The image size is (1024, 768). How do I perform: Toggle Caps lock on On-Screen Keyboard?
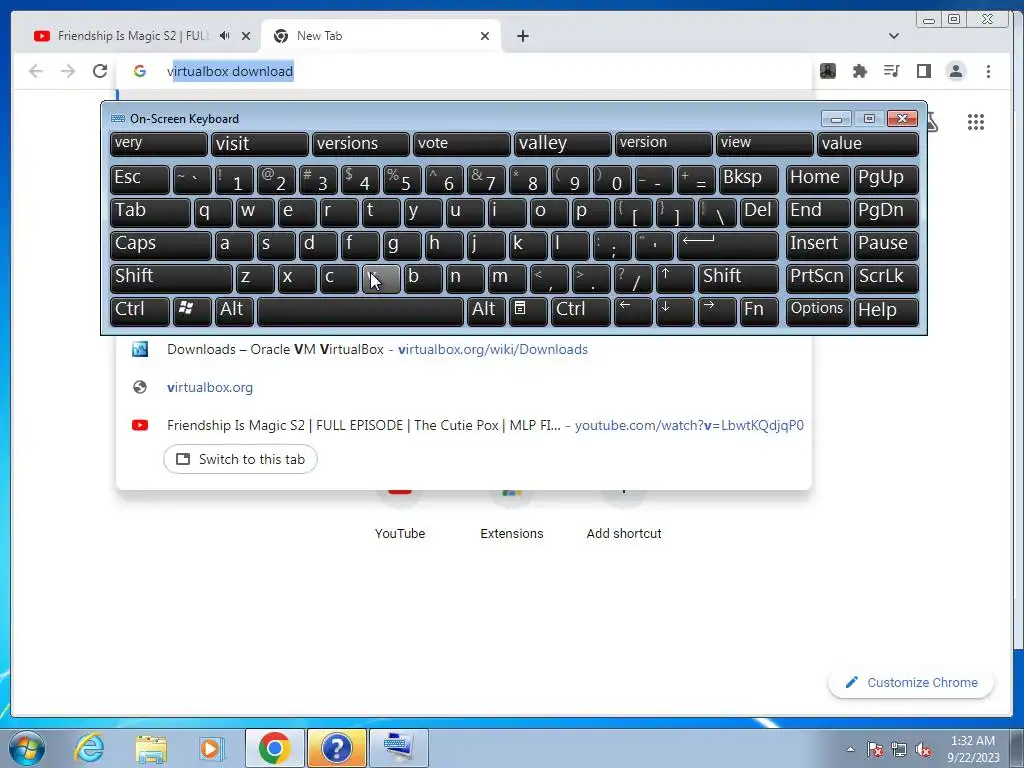161,245
